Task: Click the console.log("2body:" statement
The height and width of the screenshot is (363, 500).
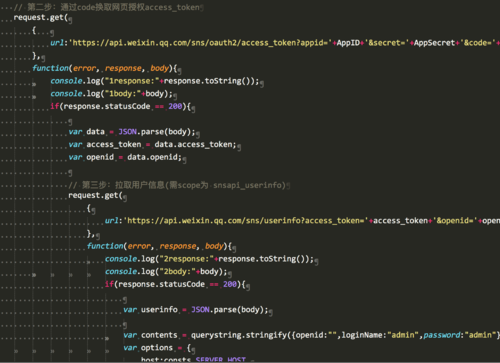Action: (x=166, y=272)
